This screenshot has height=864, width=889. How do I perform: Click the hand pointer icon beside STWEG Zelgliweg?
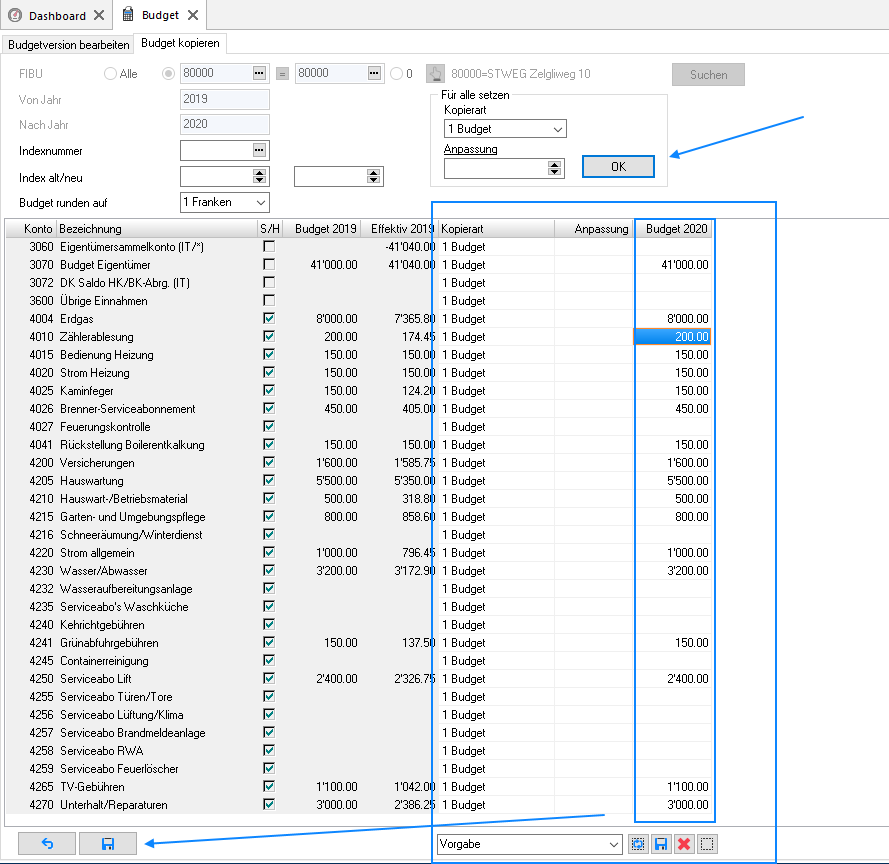(x=435, y=74)
